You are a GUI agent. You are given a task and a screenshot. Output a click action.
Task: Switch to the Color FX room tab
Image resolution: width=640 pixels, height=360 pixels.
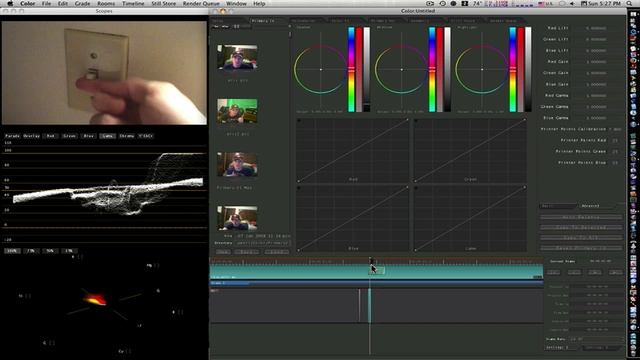click(x=346, y=20)
